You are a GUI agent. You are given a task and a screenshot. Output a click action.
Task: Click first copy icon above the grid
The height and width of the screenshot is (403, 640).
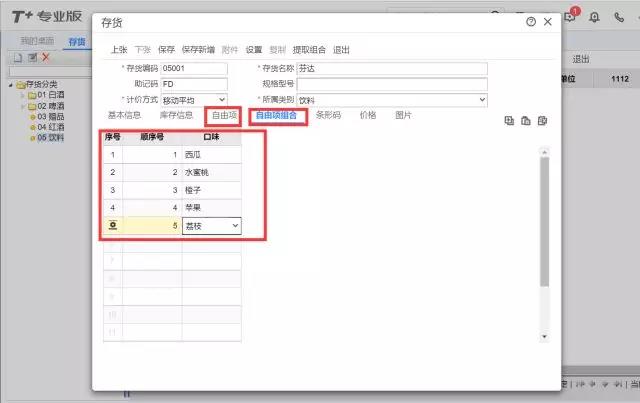point(509,120)
